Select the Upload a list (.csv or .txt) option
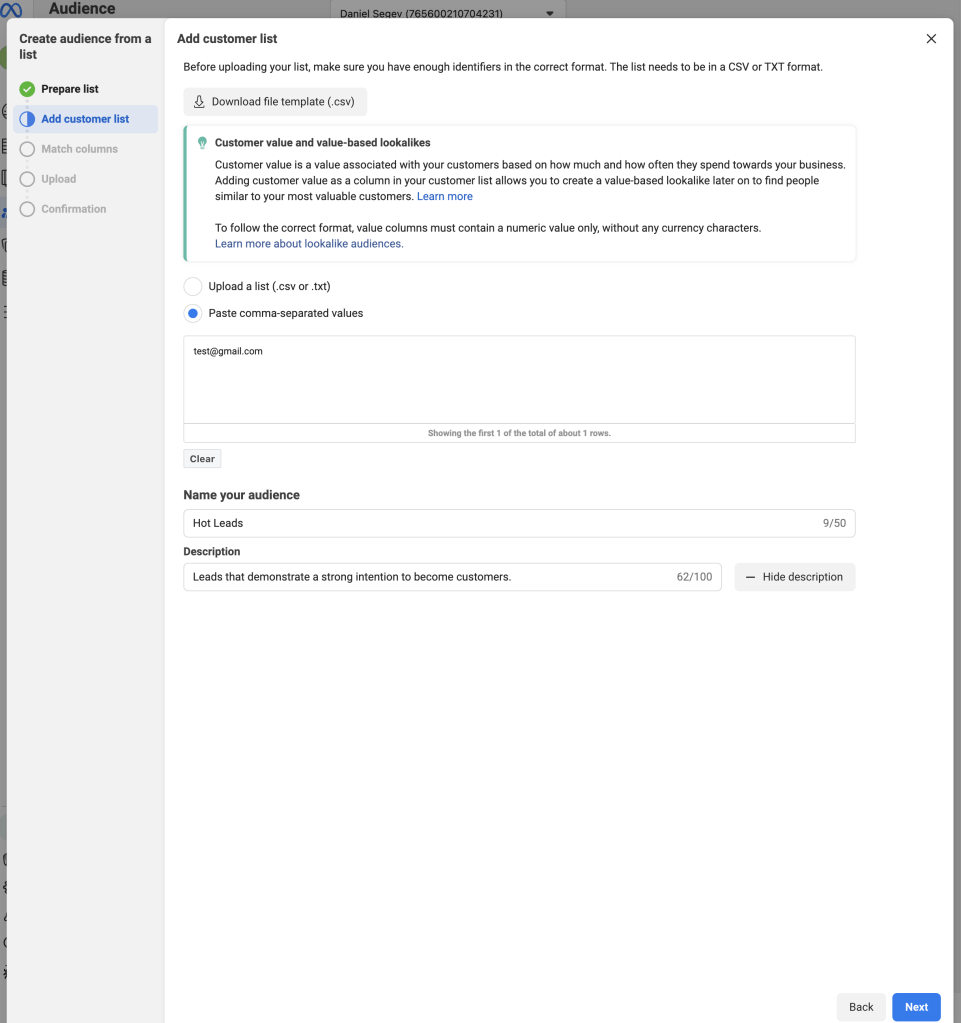The image size is (961, 1023). pyautogui.click(x=192, y=285)
